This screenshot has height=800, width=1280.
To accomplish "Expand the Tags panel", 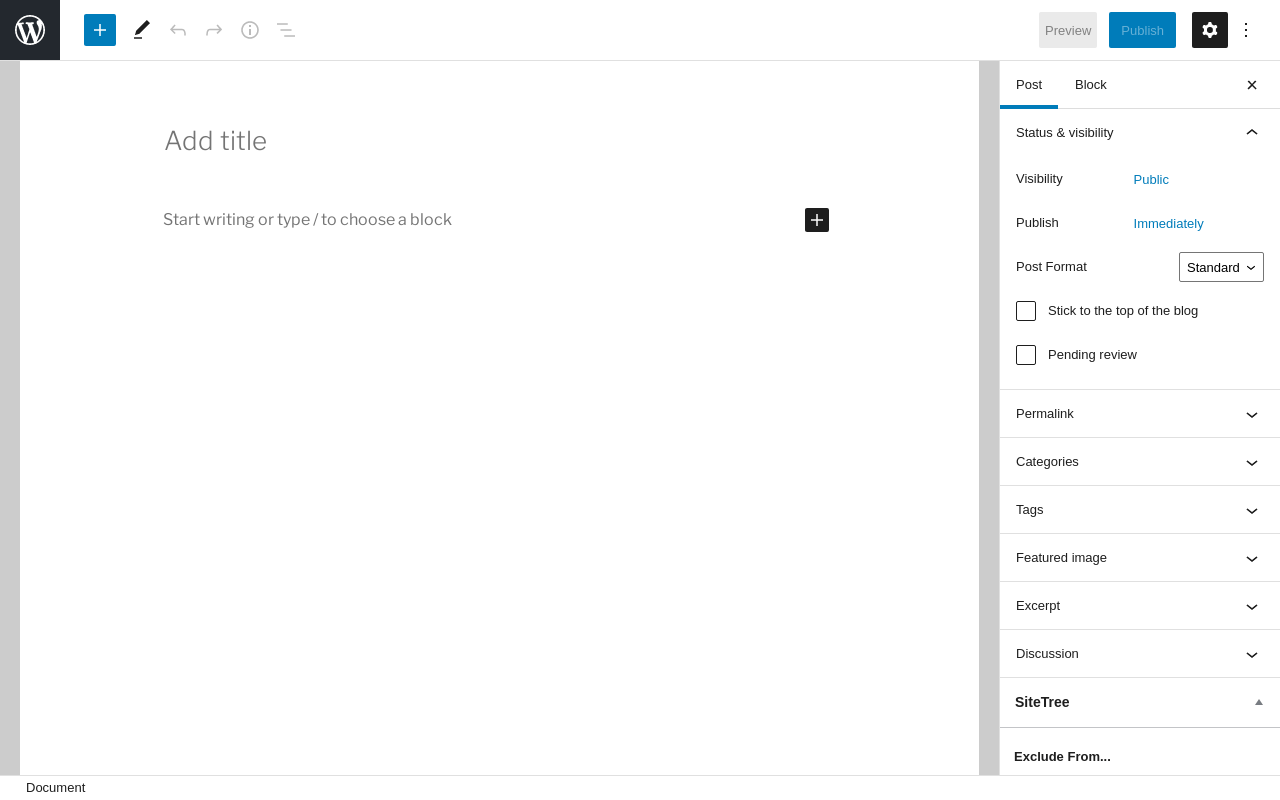I will tap(1140, 510).
